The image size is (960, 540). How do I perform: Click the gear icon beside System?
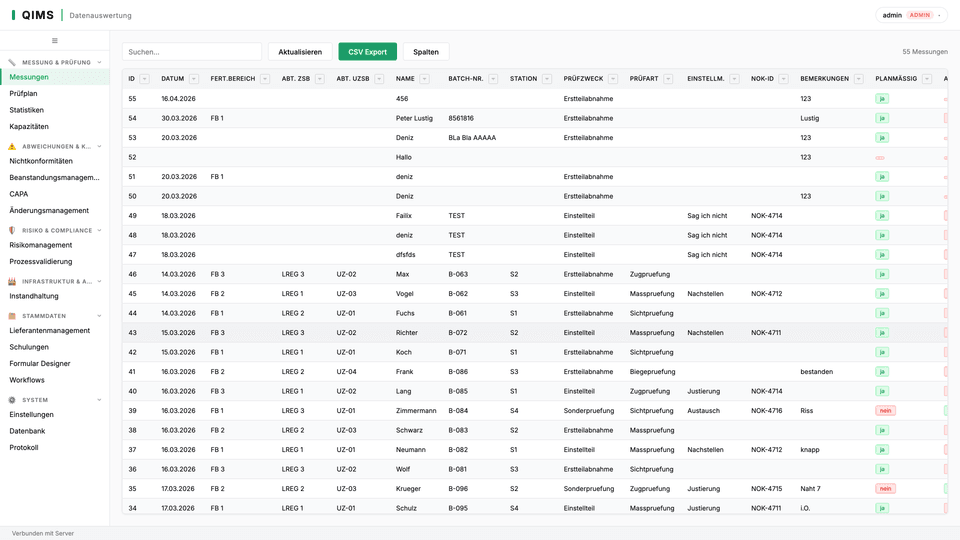tap(12, 400)
